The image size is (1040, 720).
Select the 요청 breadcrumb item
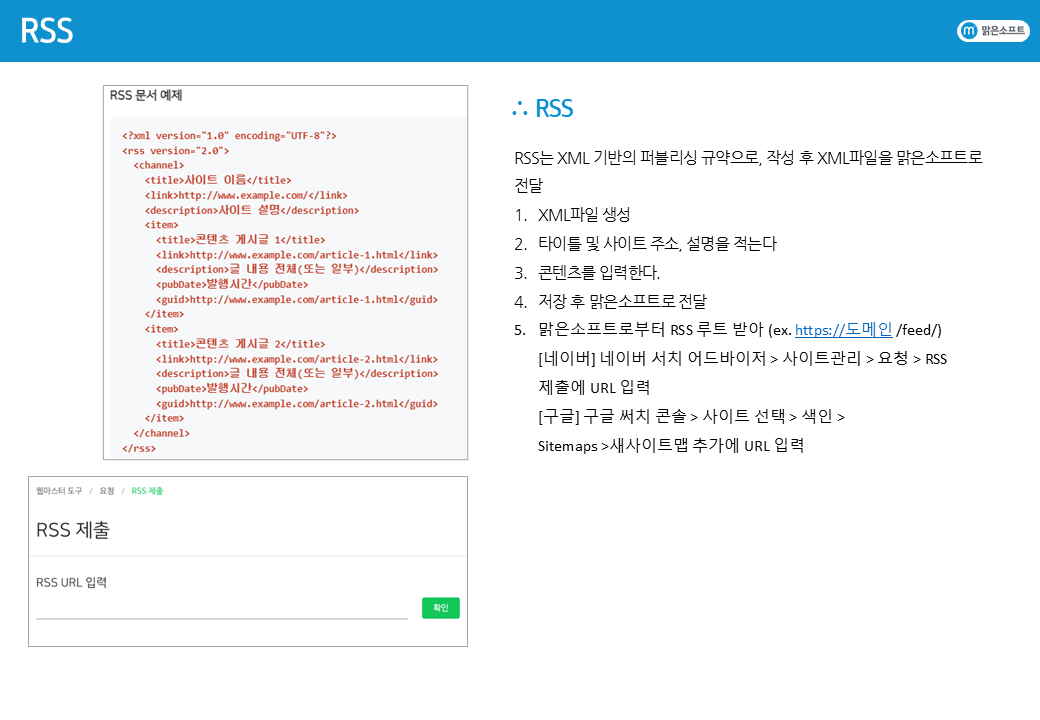coord(106,491)
